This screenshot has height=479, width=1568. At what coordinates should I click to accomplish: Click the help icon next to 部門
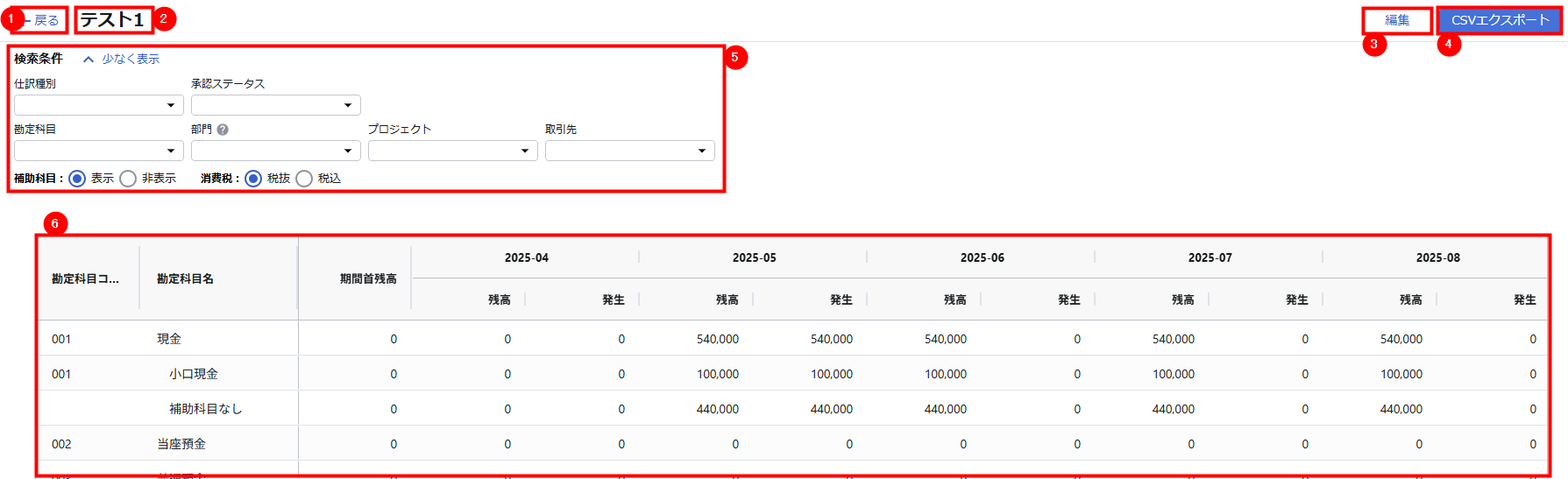click(223, 130)
